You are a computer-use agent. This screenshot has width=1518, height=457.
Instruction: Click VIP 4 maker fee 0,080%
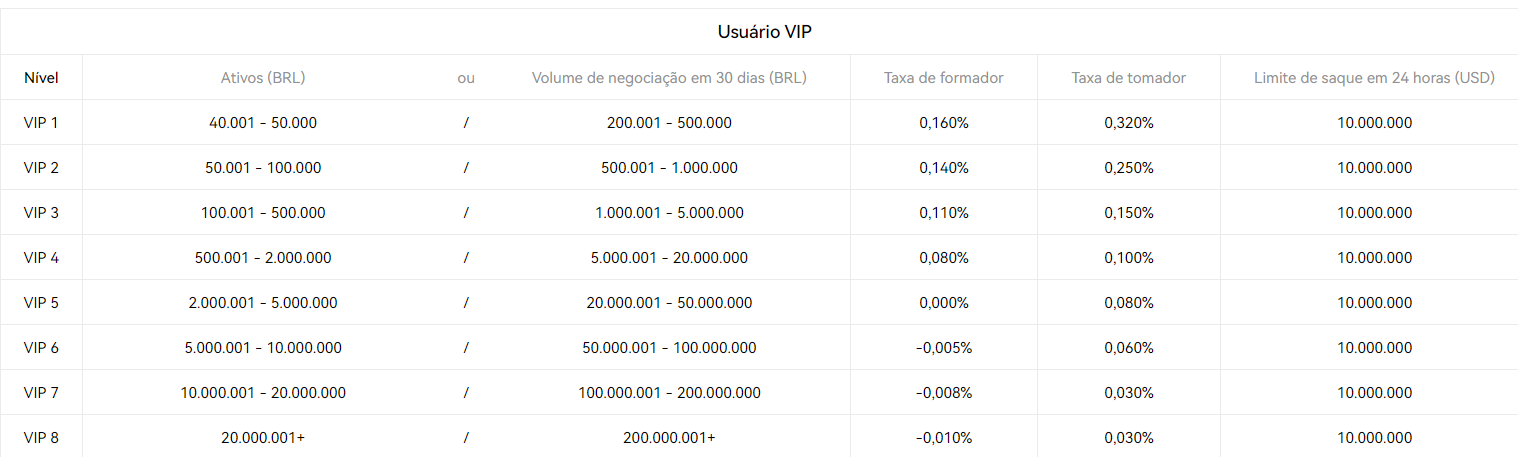944,258
